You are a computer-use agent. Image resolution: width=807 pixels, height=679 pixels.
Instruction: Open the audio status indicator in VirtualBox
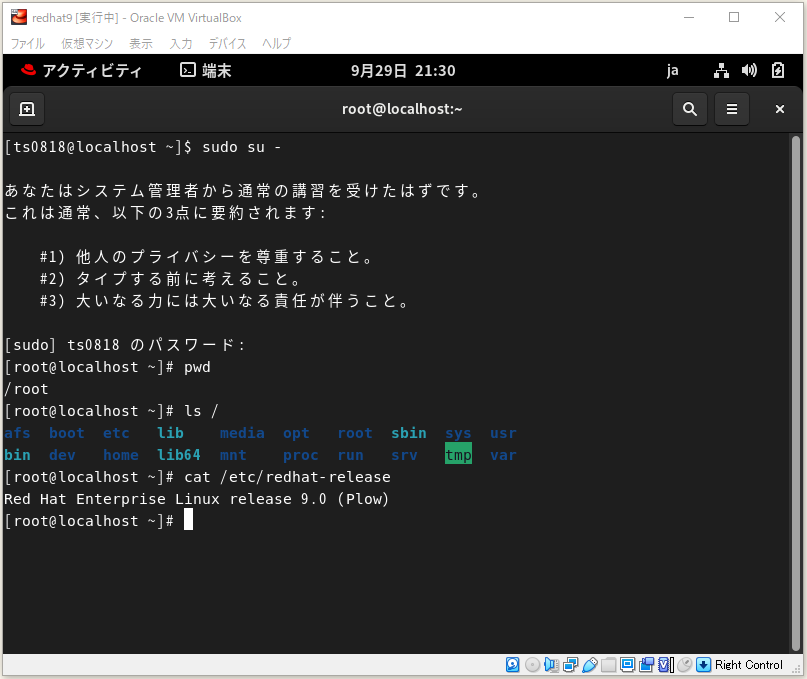pyautogui.click(x=551, y=665)
